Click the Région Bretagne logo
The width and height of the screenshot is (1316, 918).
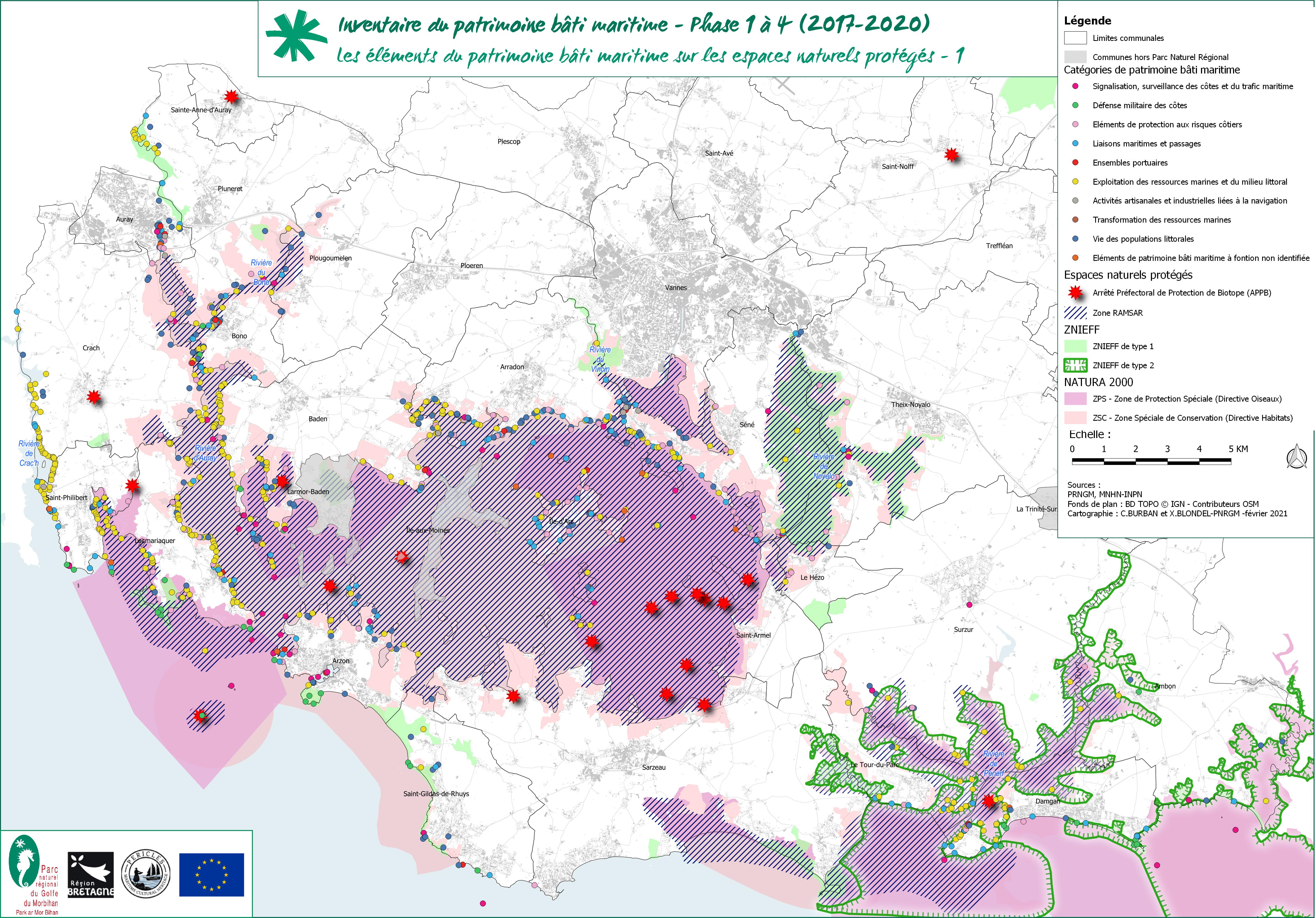pos(90,874)
